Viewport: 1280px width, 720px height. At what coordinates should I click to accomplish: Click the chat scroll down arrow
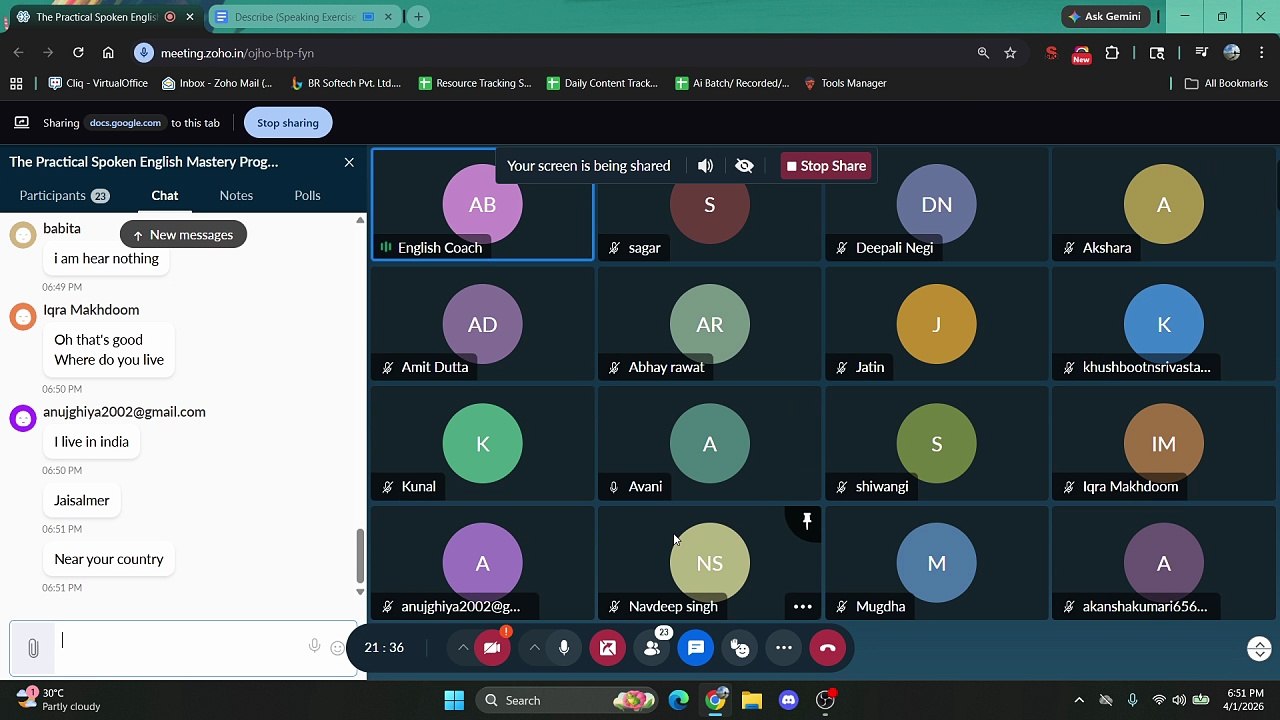pyautogui.click(x=360, y=592)
